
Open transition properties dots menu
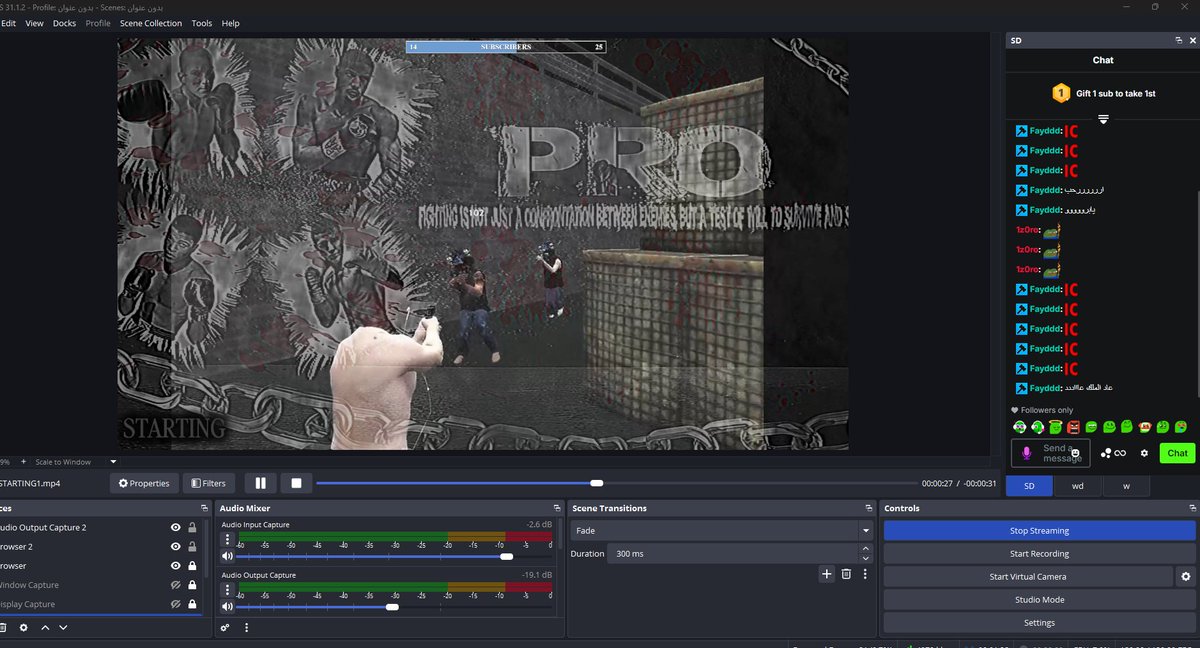[x=865, y=574]
